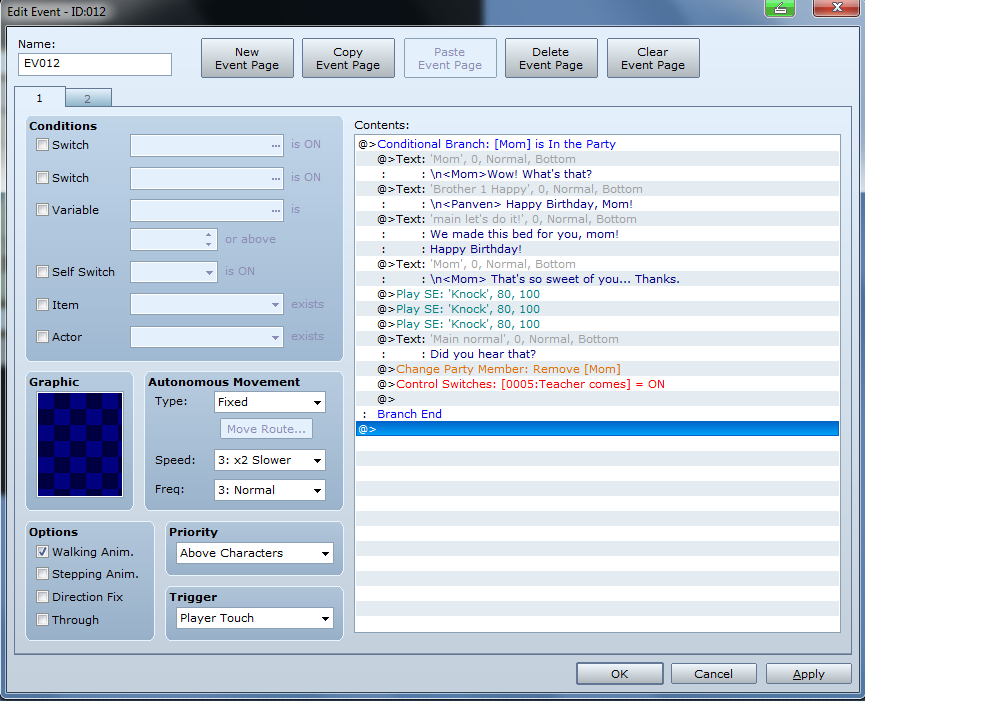The height and width of the screenshot is (701, 1008).
Task: Select event page tab 1
Action: point(40,98)
